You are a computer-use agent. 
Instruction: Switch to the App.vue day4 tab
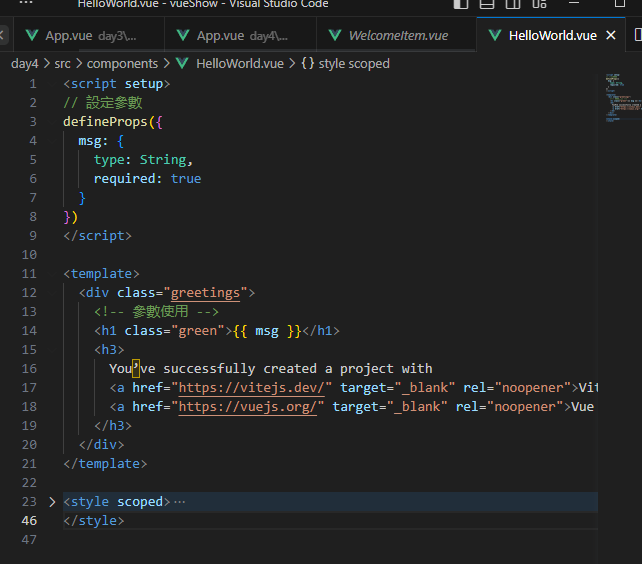(x=241, y=35)
